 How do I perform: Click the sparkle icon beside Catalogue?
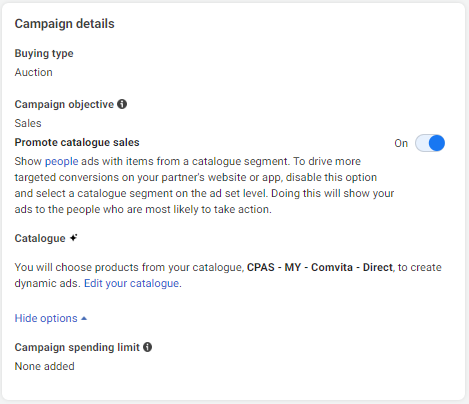pyautogui.click(x=74, y=238)
